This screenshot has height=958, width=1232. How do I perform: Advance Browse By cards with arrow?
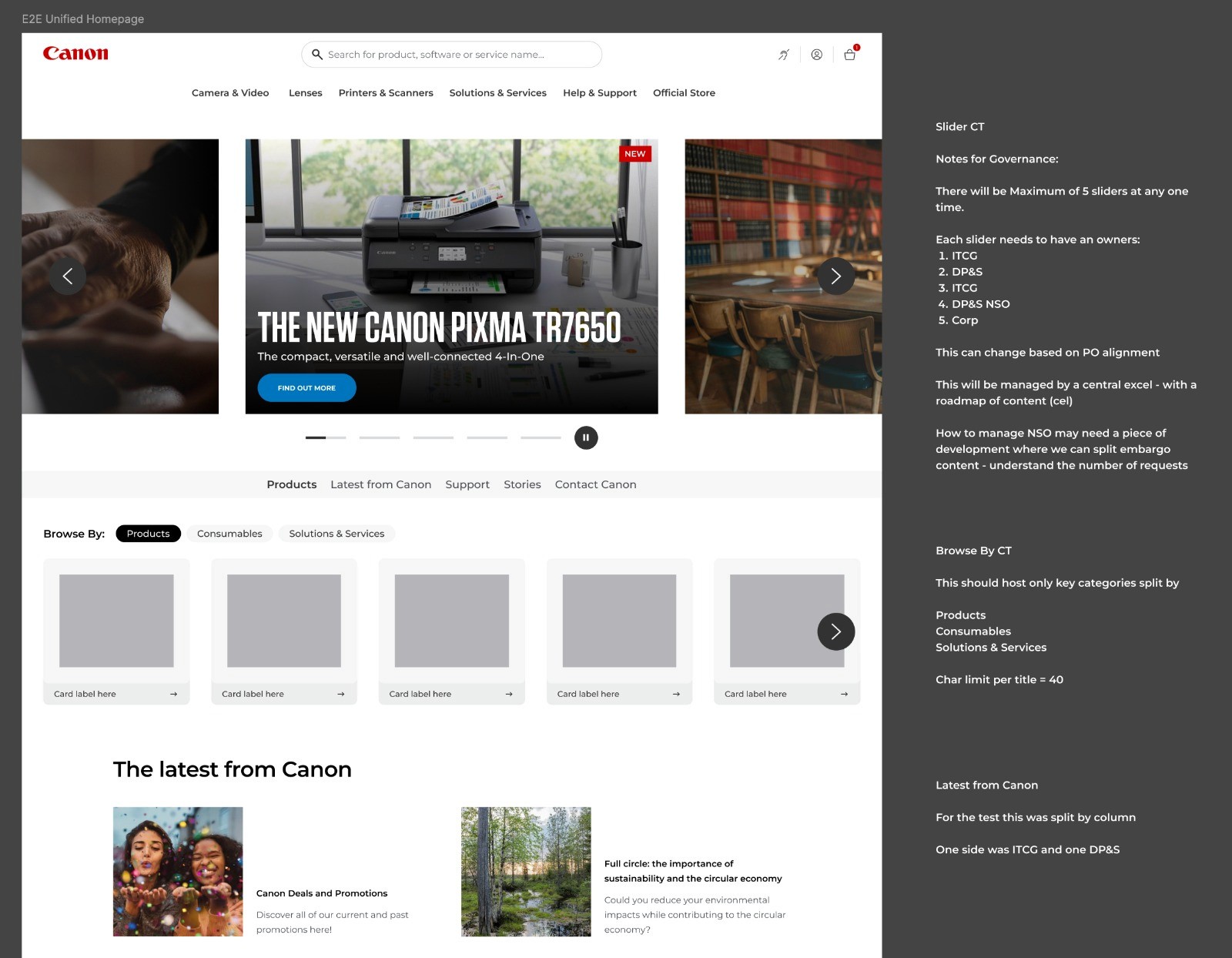(835, 631)
